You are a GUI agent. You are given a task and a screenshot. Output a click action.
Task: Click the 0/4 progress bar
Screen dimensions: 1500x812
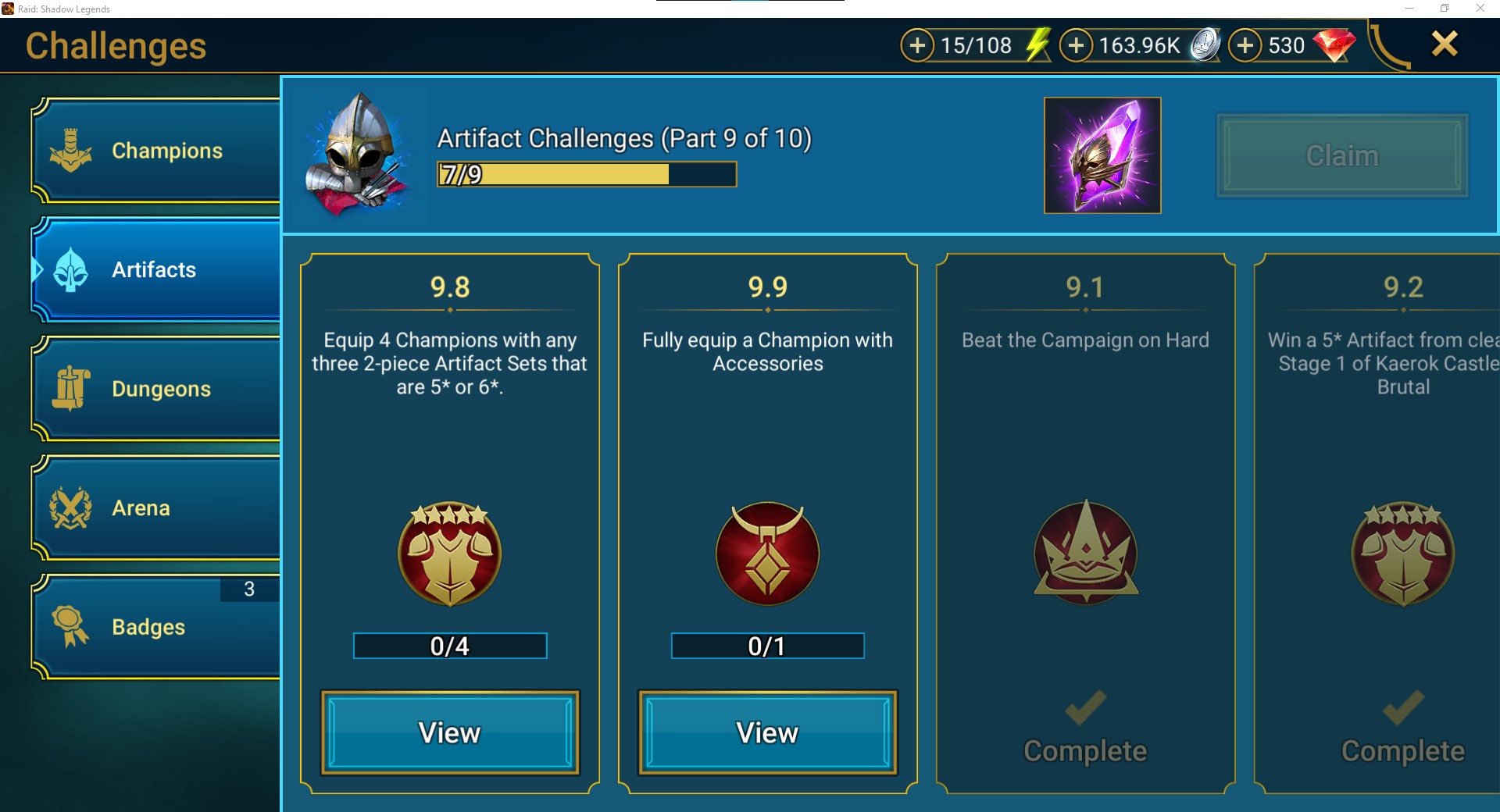pyautogui.click(x=450, y=646)
